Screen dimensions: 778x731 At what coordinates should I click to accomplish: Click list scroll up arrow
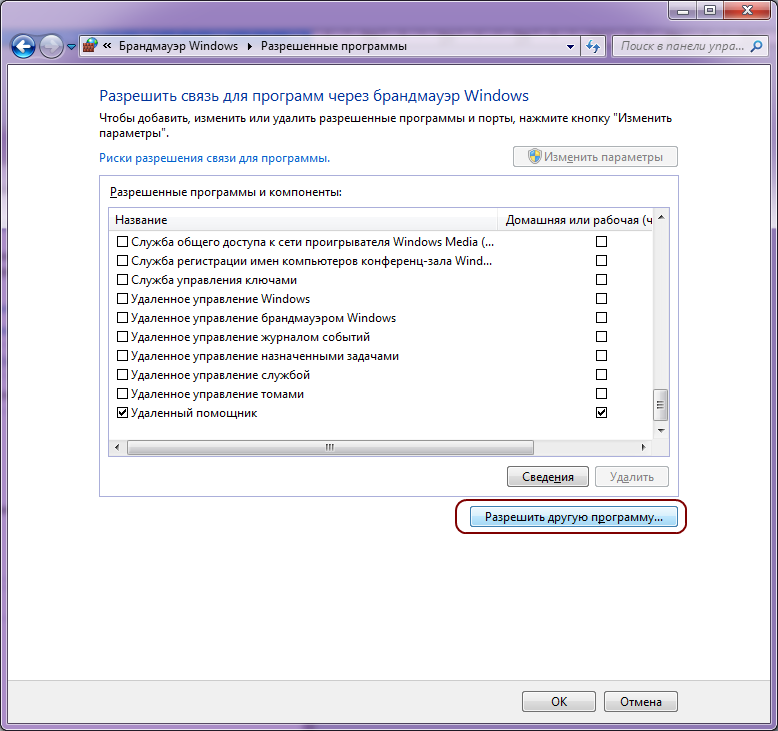click(661, 217)
